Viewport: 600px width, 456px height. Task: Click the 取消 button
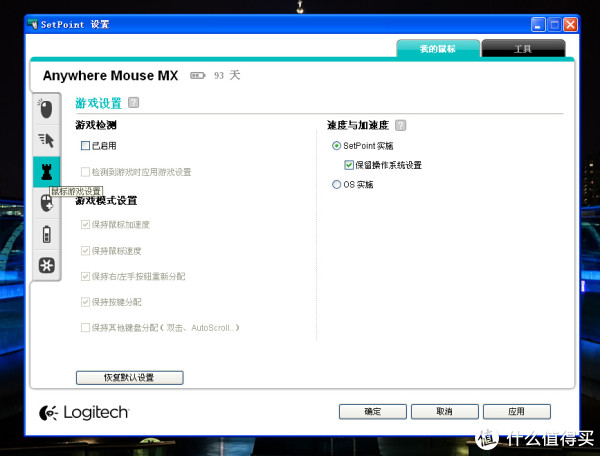[445, 412]
